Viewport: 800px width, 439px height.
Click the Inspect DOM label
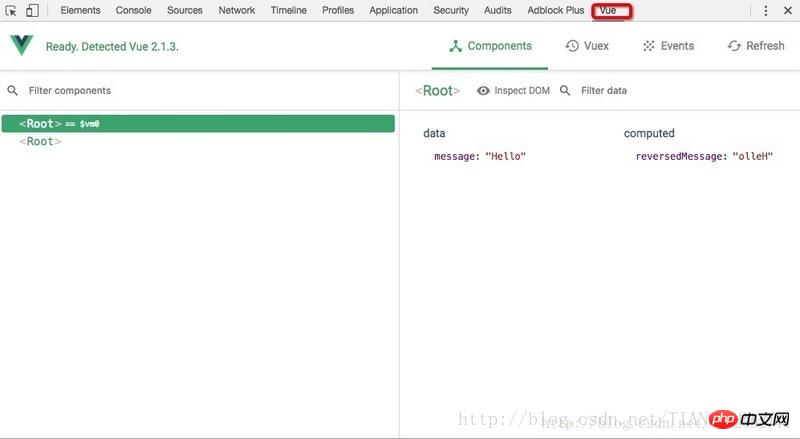[x=522, y=90]
